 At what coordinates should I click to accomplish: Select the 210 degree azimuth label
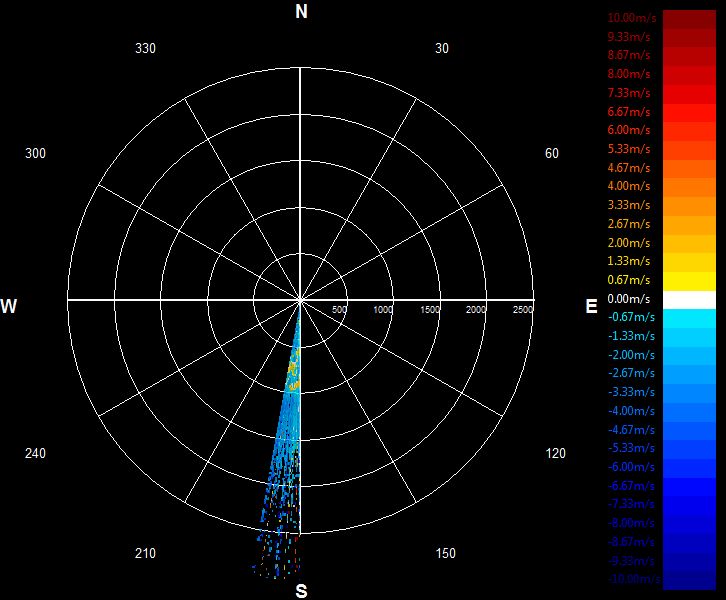click(145, 553)
